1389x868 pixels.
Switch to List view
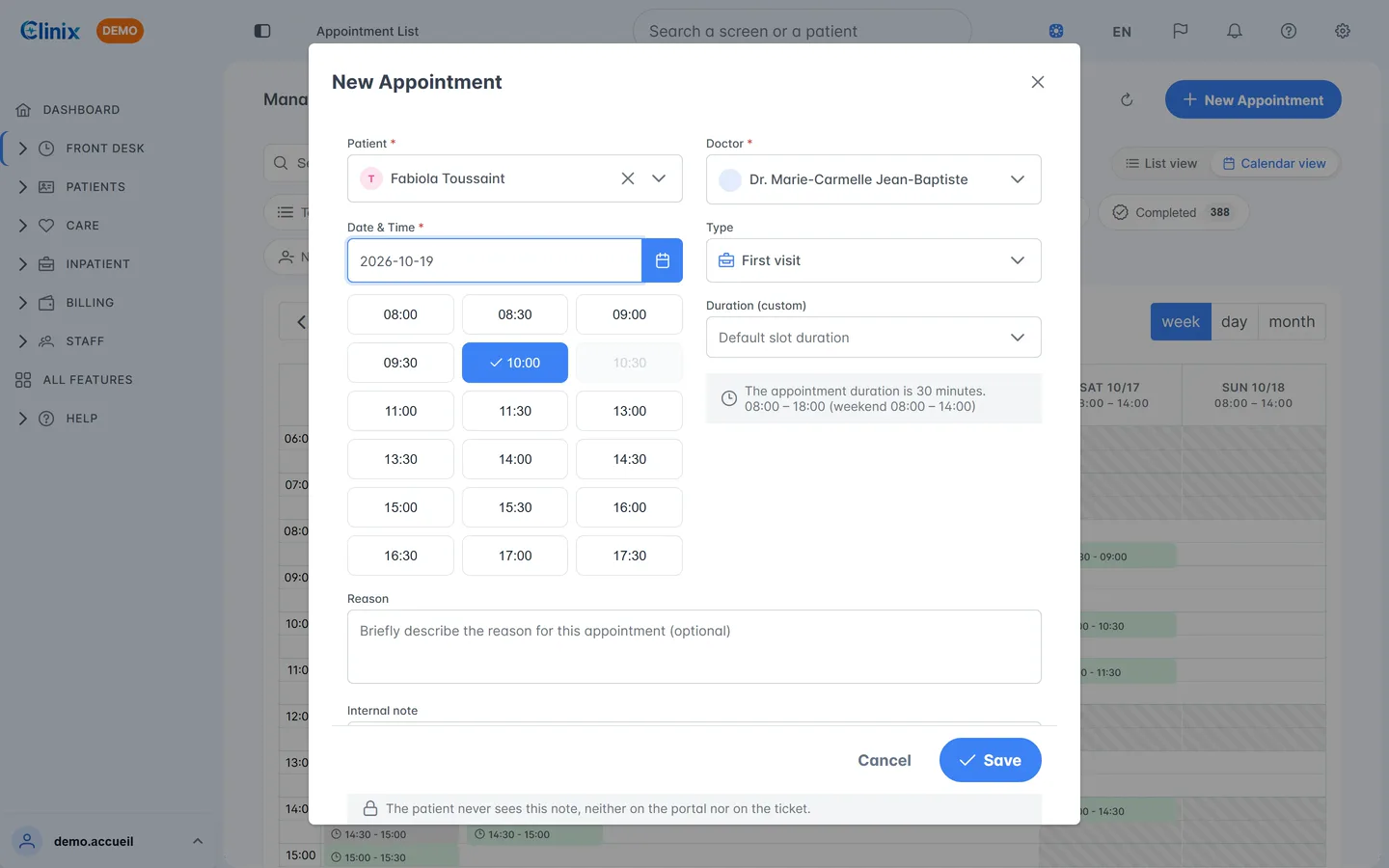tap(1161, 163)
